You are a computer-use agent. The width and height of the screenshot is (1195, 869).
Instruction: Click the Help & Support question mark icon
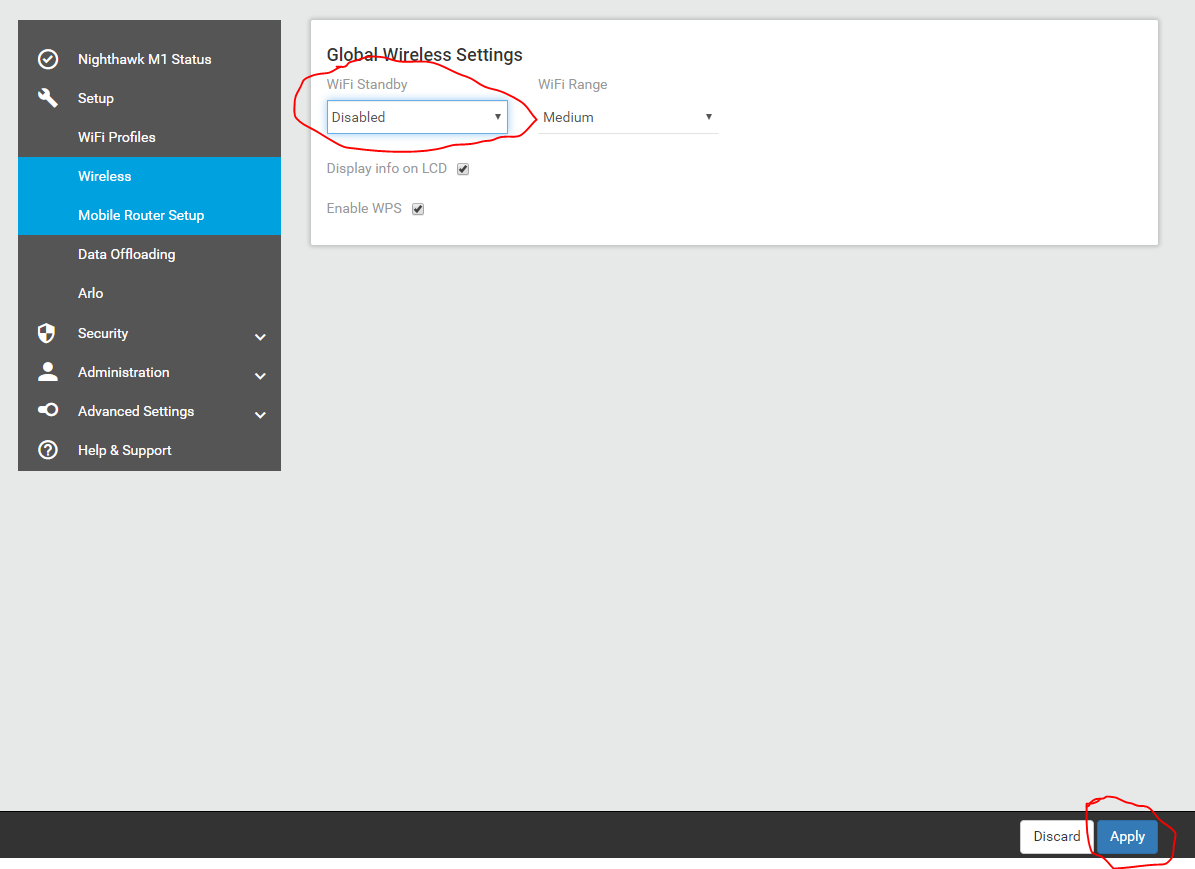point(48,450)
